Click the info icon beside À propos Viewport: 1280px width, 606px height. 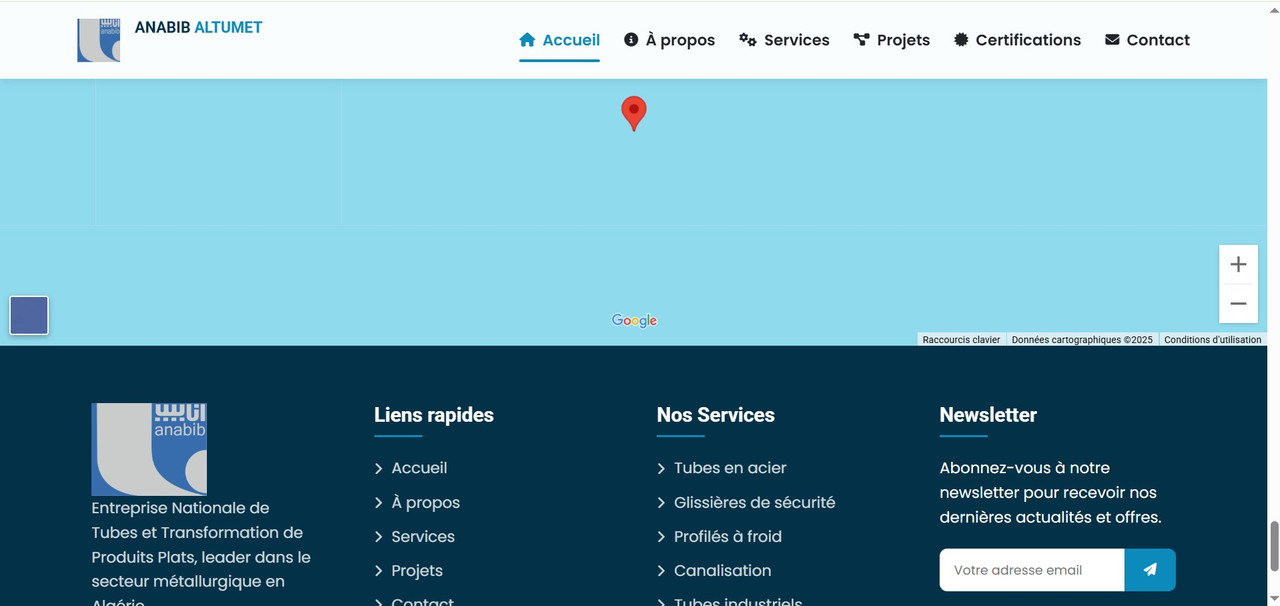631,40
